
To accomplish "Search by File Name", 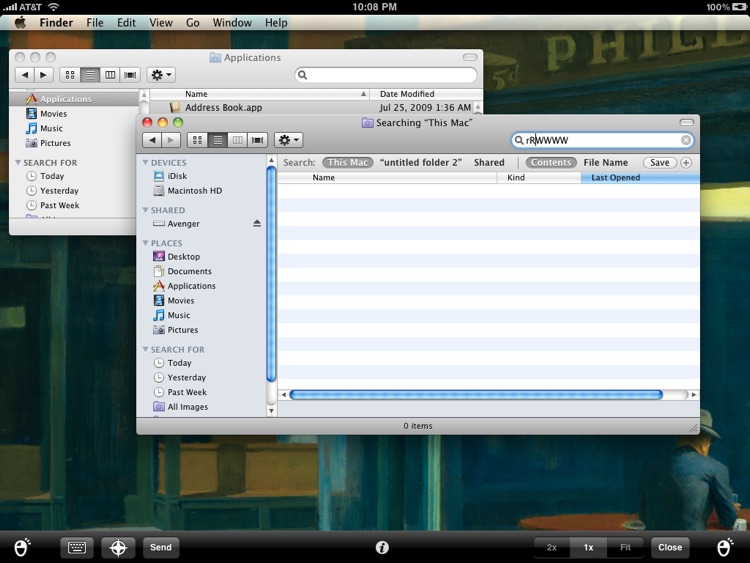I will point(606,163).
